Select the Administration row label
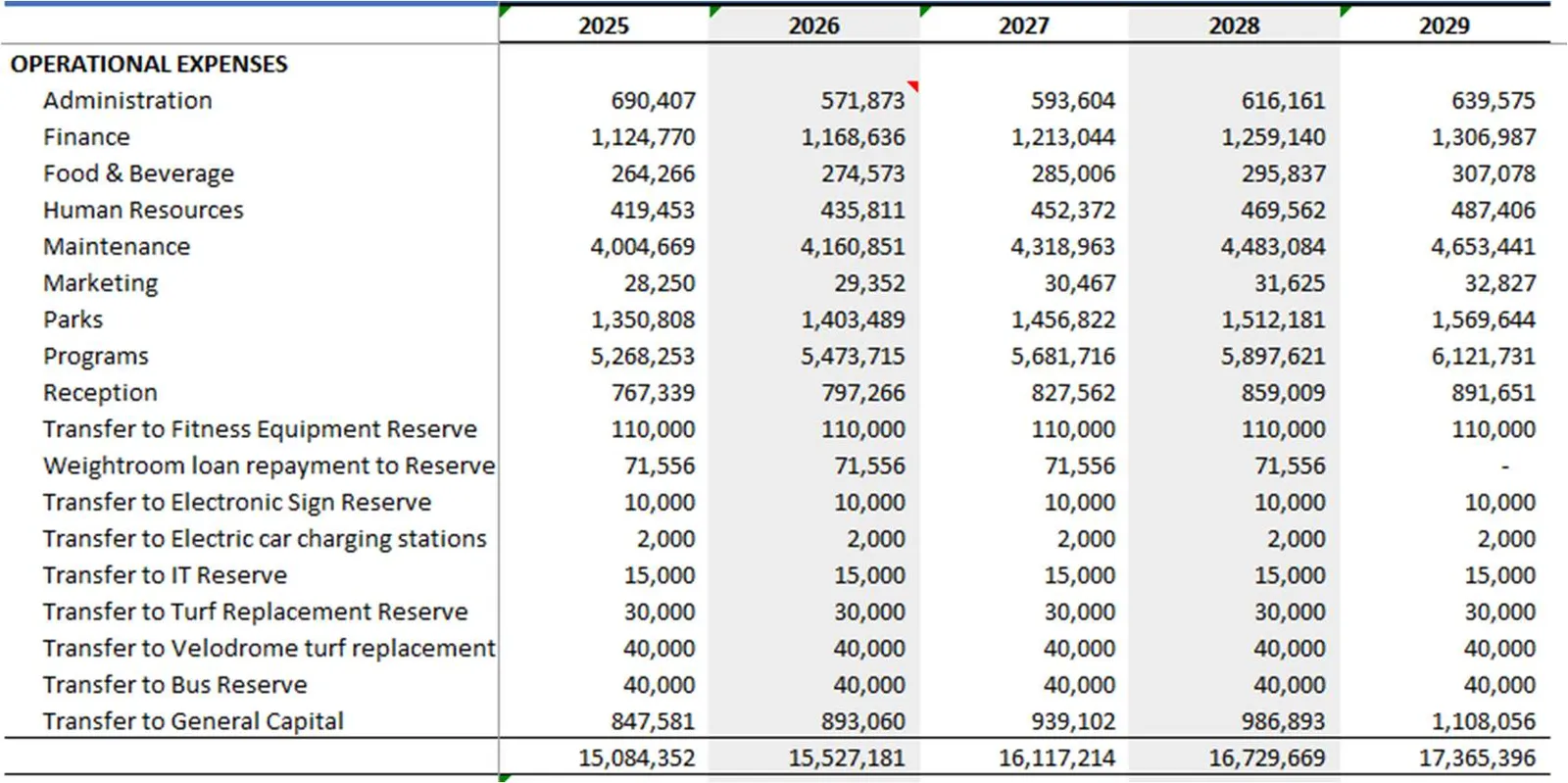 (x=127, y=101)
